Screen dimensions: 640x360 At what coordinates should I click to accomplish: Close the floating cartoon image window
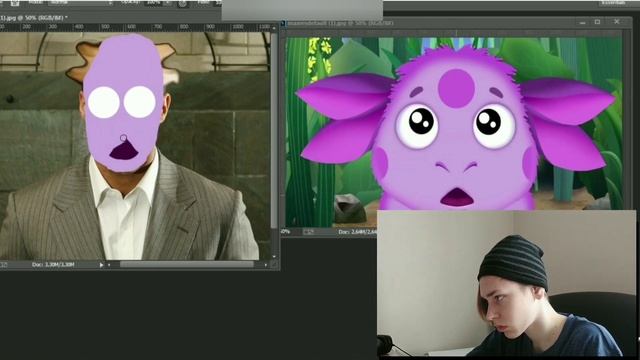[x=617, y=22]
